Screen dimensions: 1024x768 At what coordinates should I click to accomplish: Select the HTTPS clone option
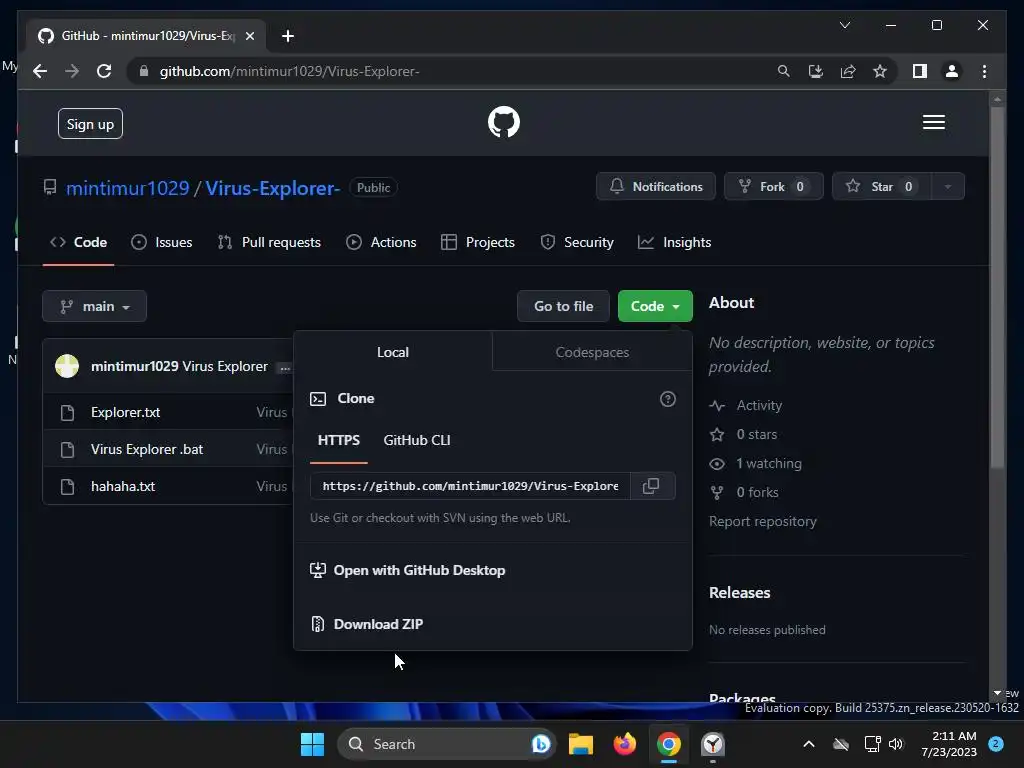click(x=338, y=440)
